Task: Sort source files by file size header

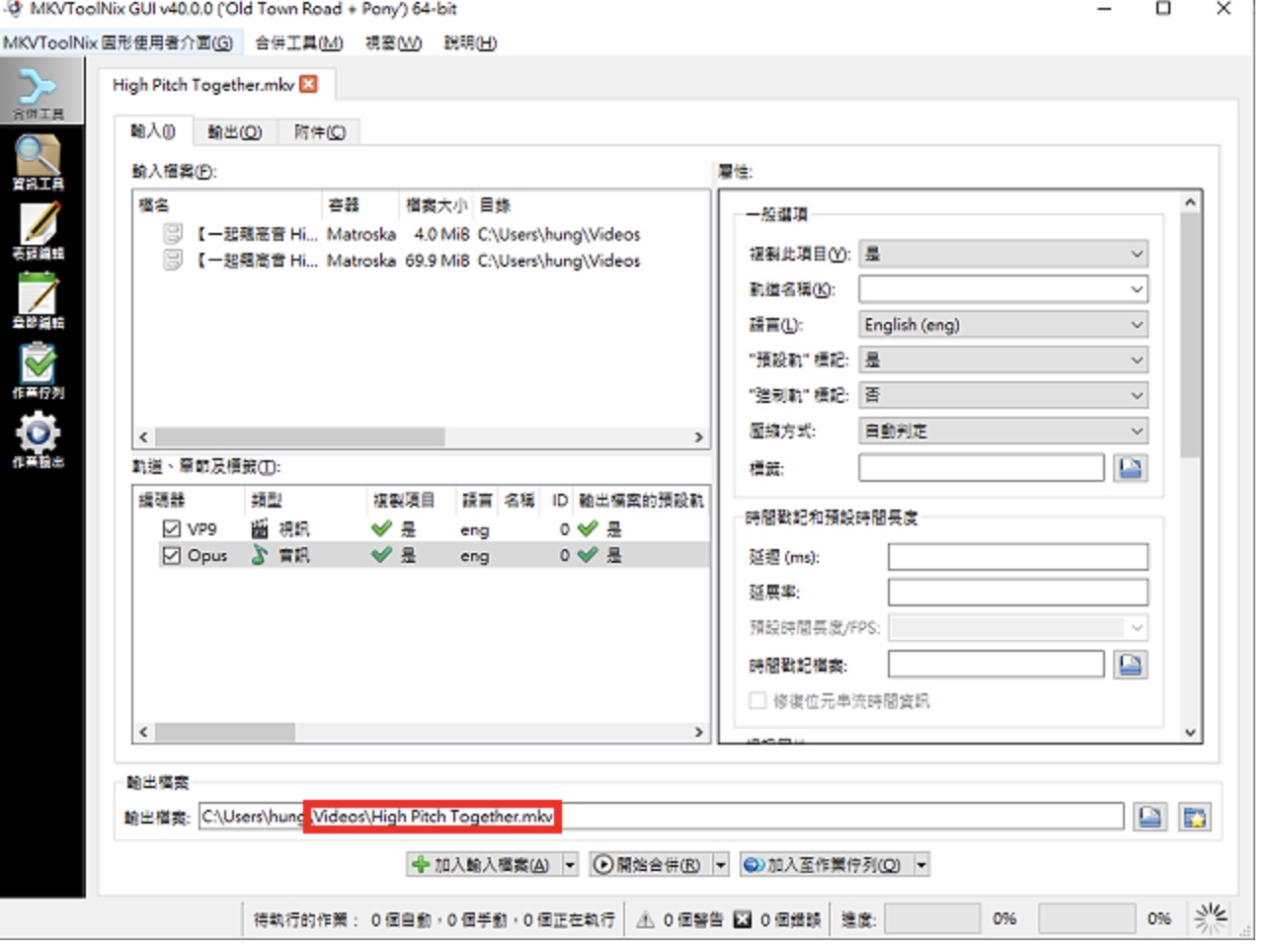Action: (x=436, y=205)
